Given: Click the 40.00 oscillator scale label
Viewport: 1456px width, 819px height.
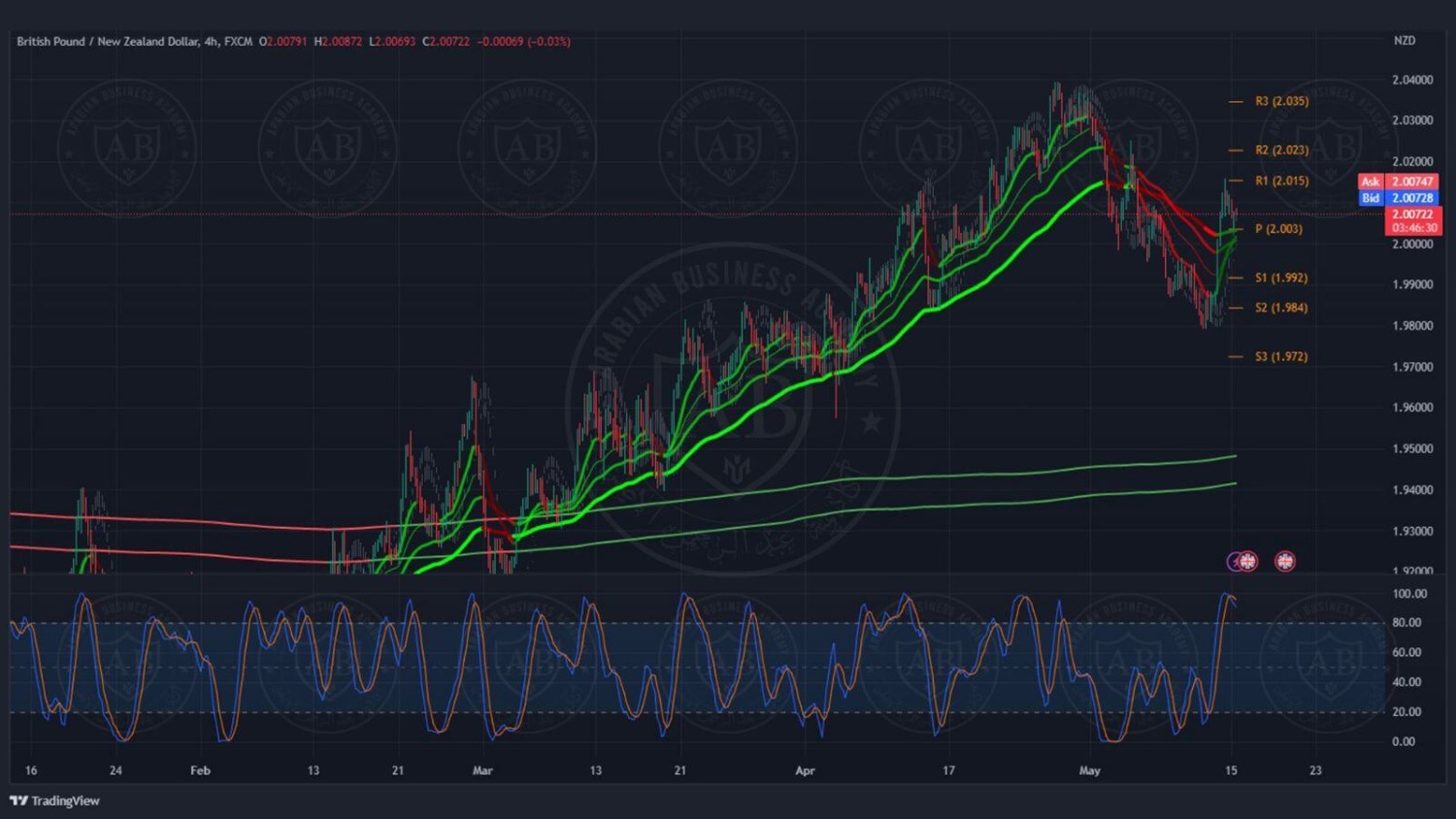Looking at the screenshot, I should click(x=1406, y=682).
